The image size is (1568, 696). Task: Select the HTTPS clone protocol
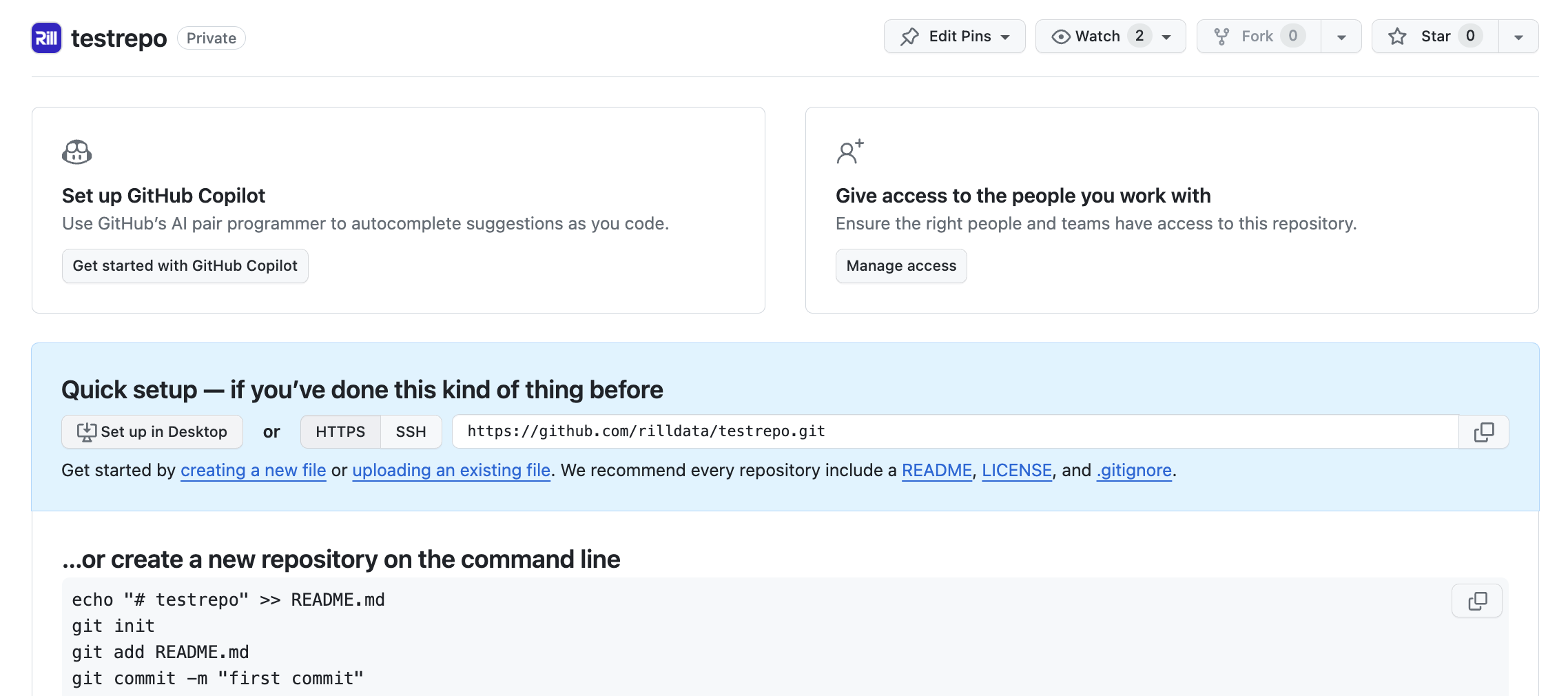click(x=340, y=432)
